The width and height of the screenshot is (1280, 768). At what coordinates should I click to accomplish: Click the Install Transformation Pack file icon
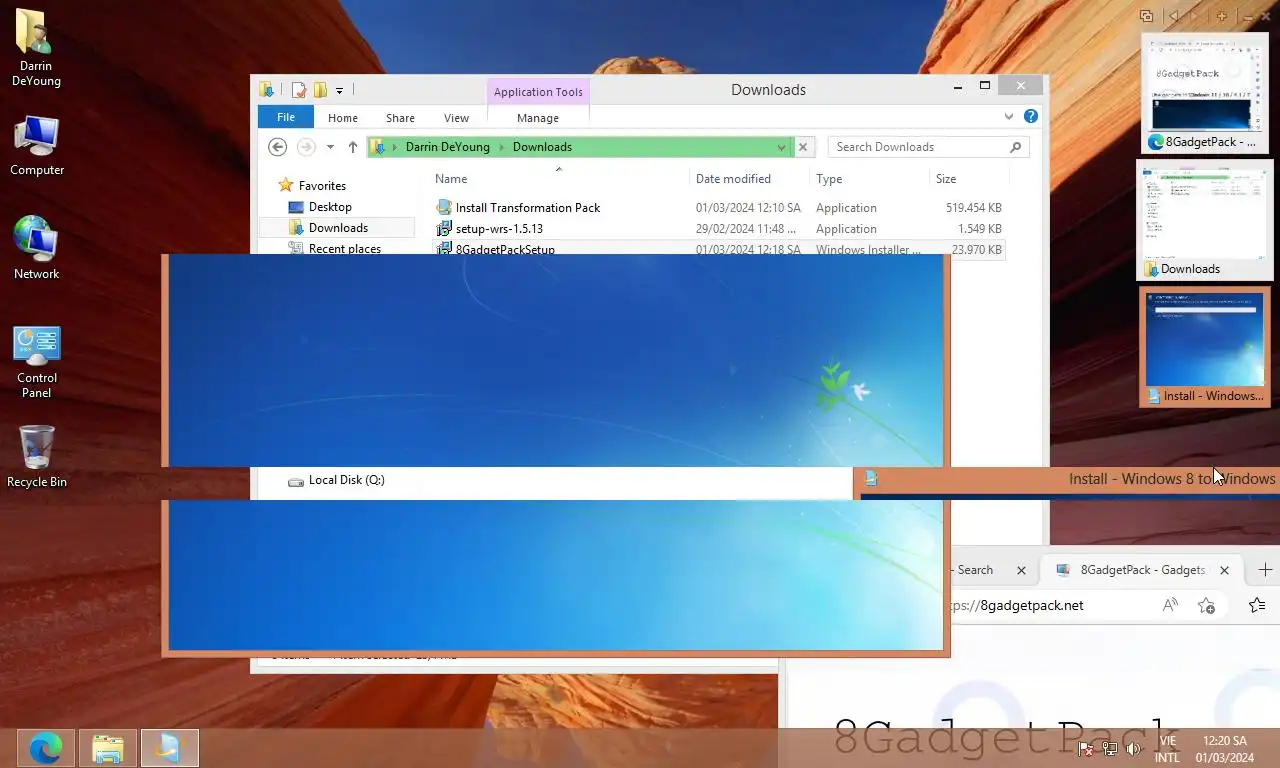coord(445,208)
